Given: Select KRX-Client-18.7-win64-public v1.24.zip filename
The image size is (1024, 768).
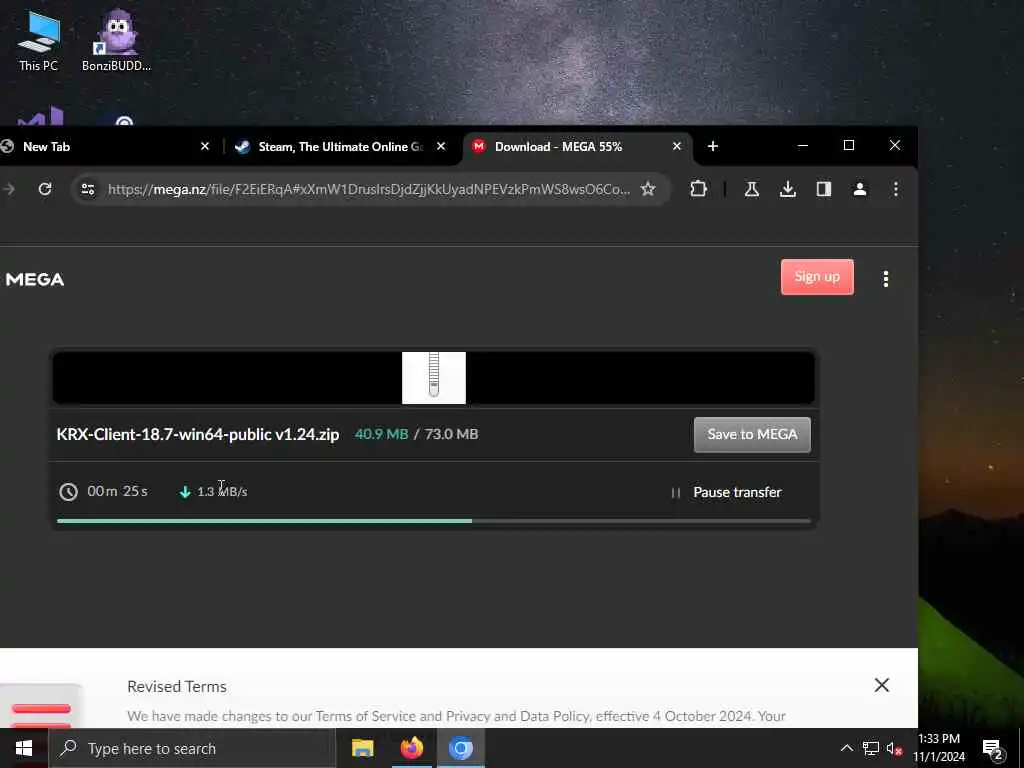Looking at the screenshot, I should coord(198,434).
